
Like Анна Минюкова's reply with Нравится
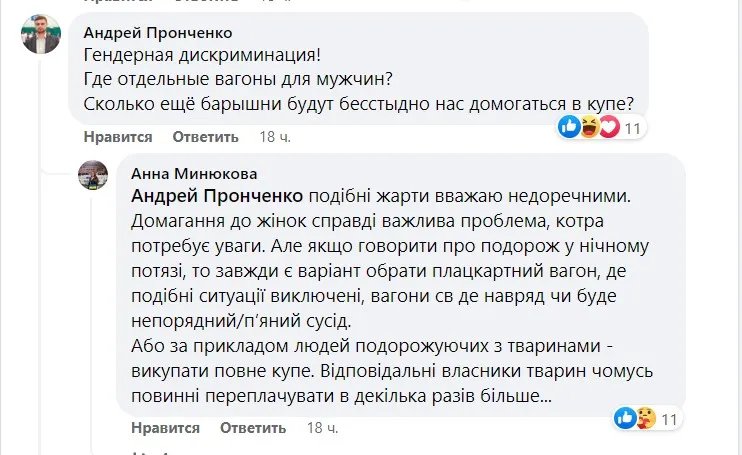point(166,428)
